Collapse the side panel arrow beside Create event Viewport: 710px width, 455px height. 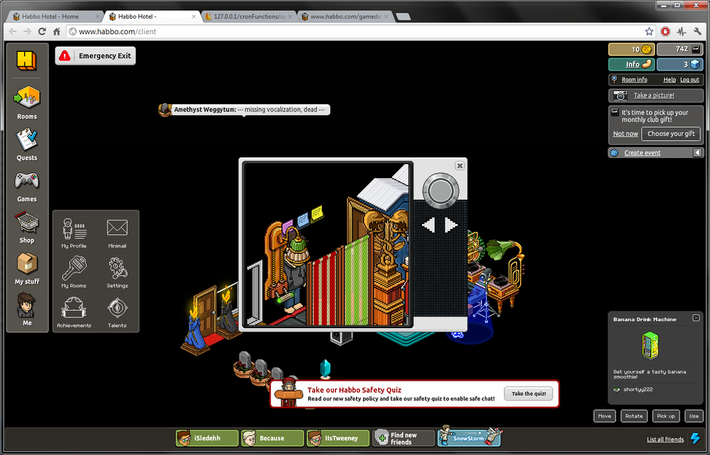tap(697, 153)
